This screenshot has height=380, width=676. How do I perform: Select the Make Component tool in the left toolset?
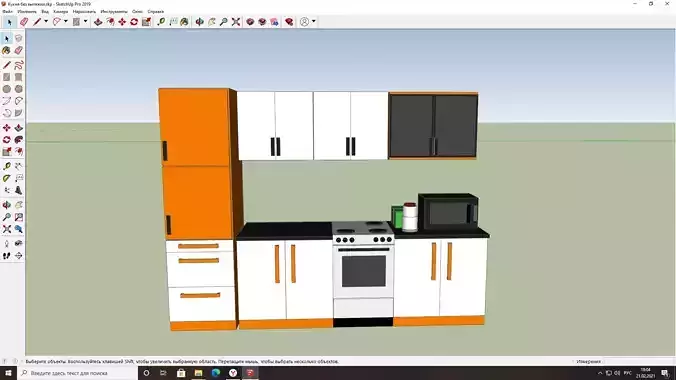click(19, 38)
